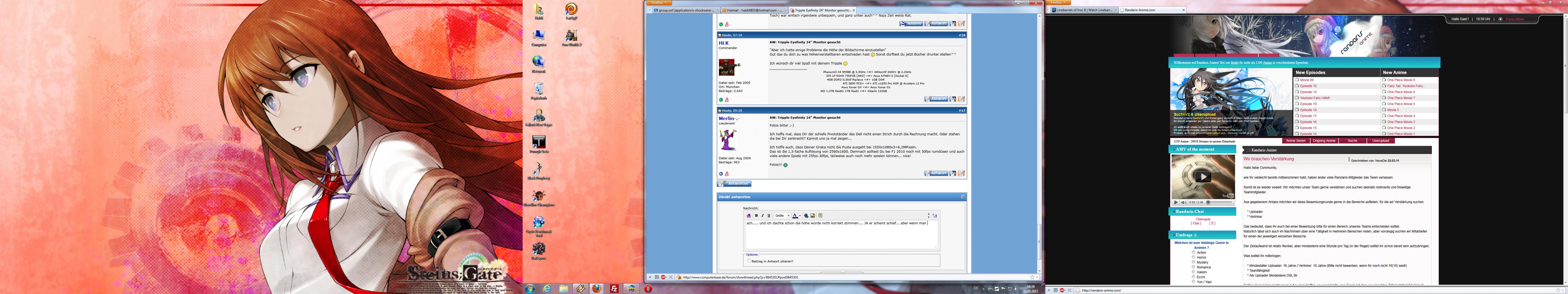Check 'Beitrag in Antwort zitieren?' option
Image resolution: width=1568 pixels, height=294 pixels.
click(749, 261)
